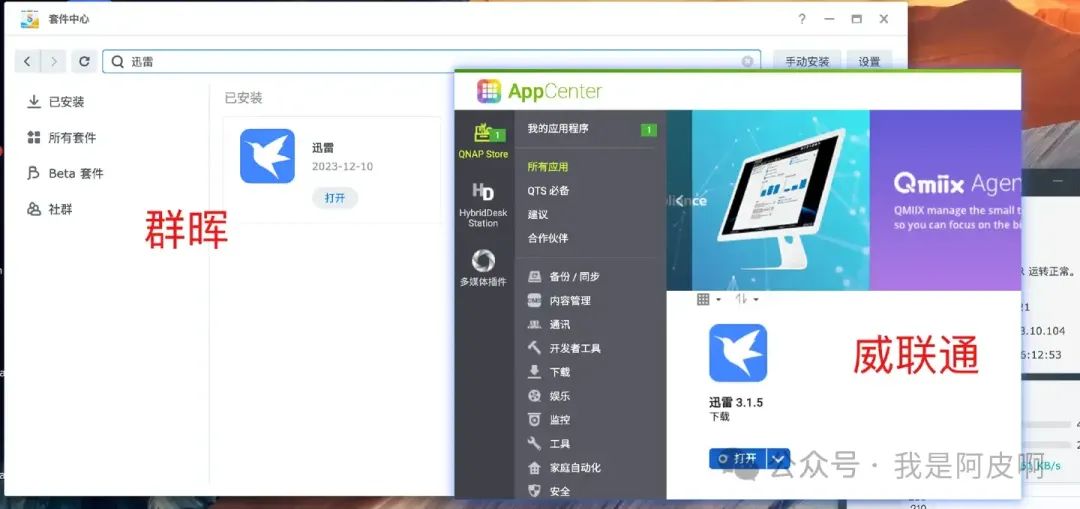Select 所有应用 category
The image size is (1080, 509).
pyautogui.click(x=548, y=167)
